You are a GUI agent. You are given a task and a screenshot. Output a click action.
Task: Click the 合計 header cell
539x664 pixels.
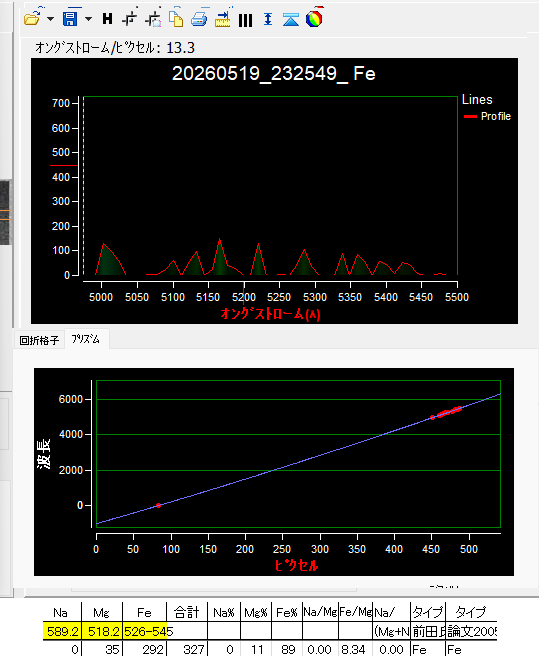coord(187,612)
